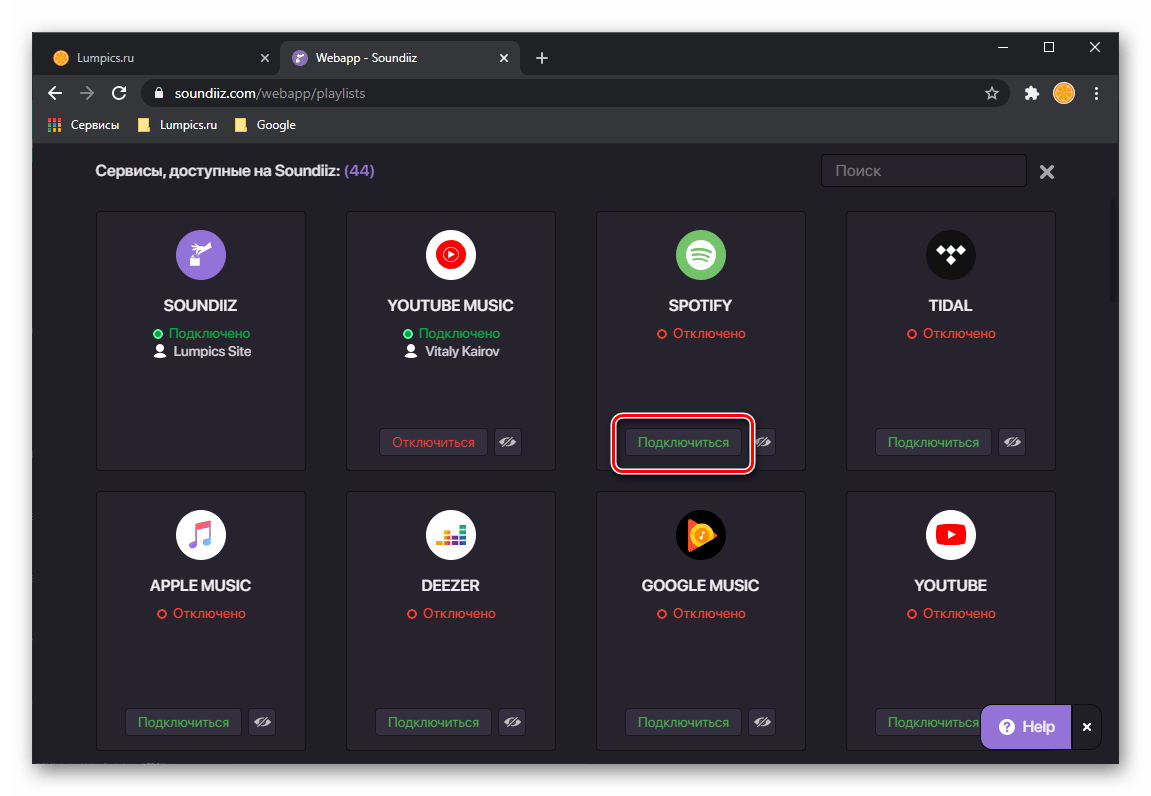
Task: Click the TIDAL card title
Action: 951,305
